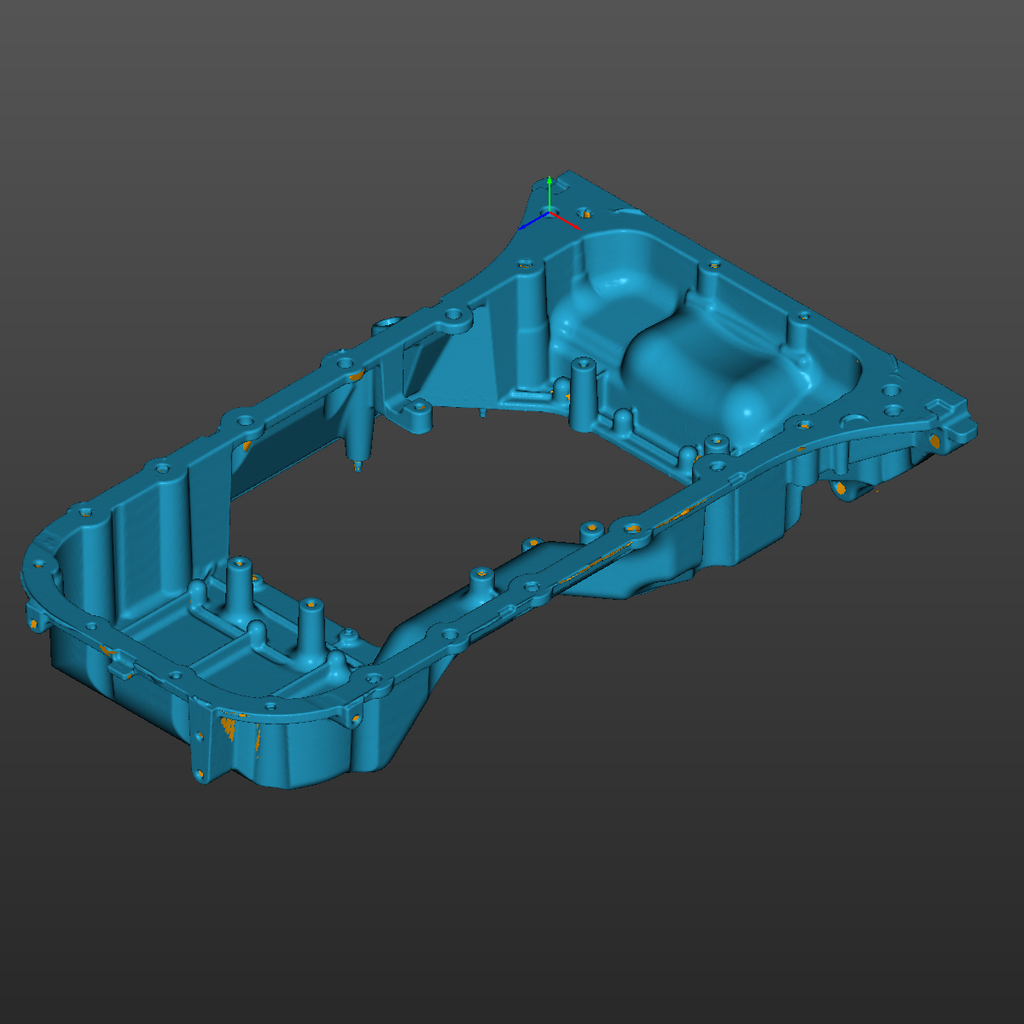
Task: Click the blue Z-axis of the coordinate triad
Action: click(x=534, y=221)
